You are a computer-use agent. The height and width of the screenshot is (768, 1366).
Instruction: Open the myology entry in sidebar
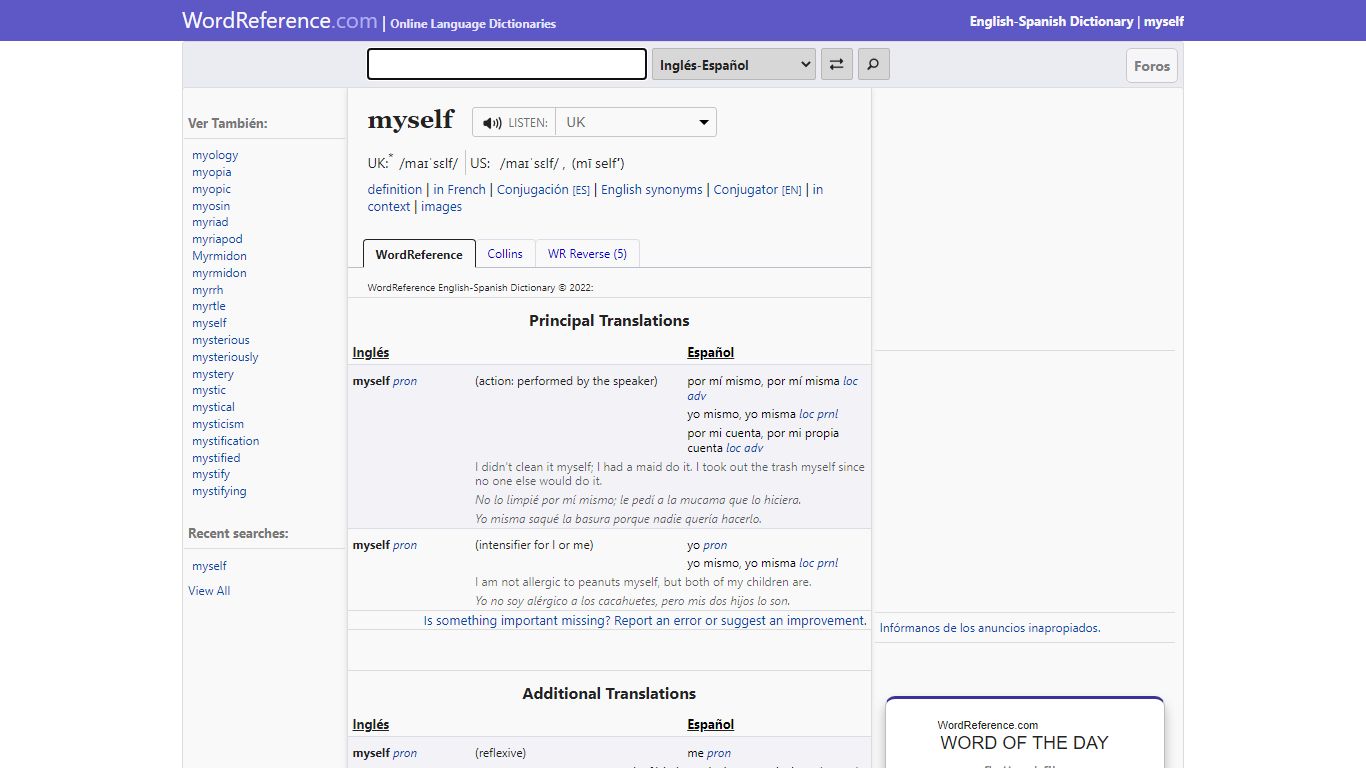pyautogui.click(x=215, y=155)
